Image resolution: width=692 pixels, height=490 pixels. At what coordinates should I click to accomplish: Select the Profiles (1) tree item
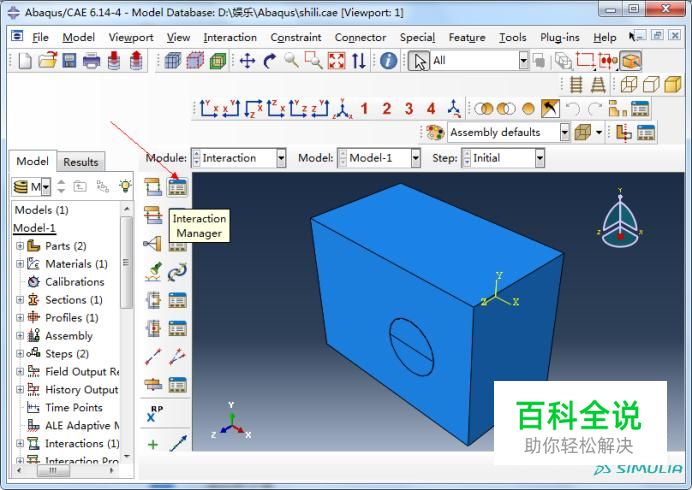(x=71, y=317)
